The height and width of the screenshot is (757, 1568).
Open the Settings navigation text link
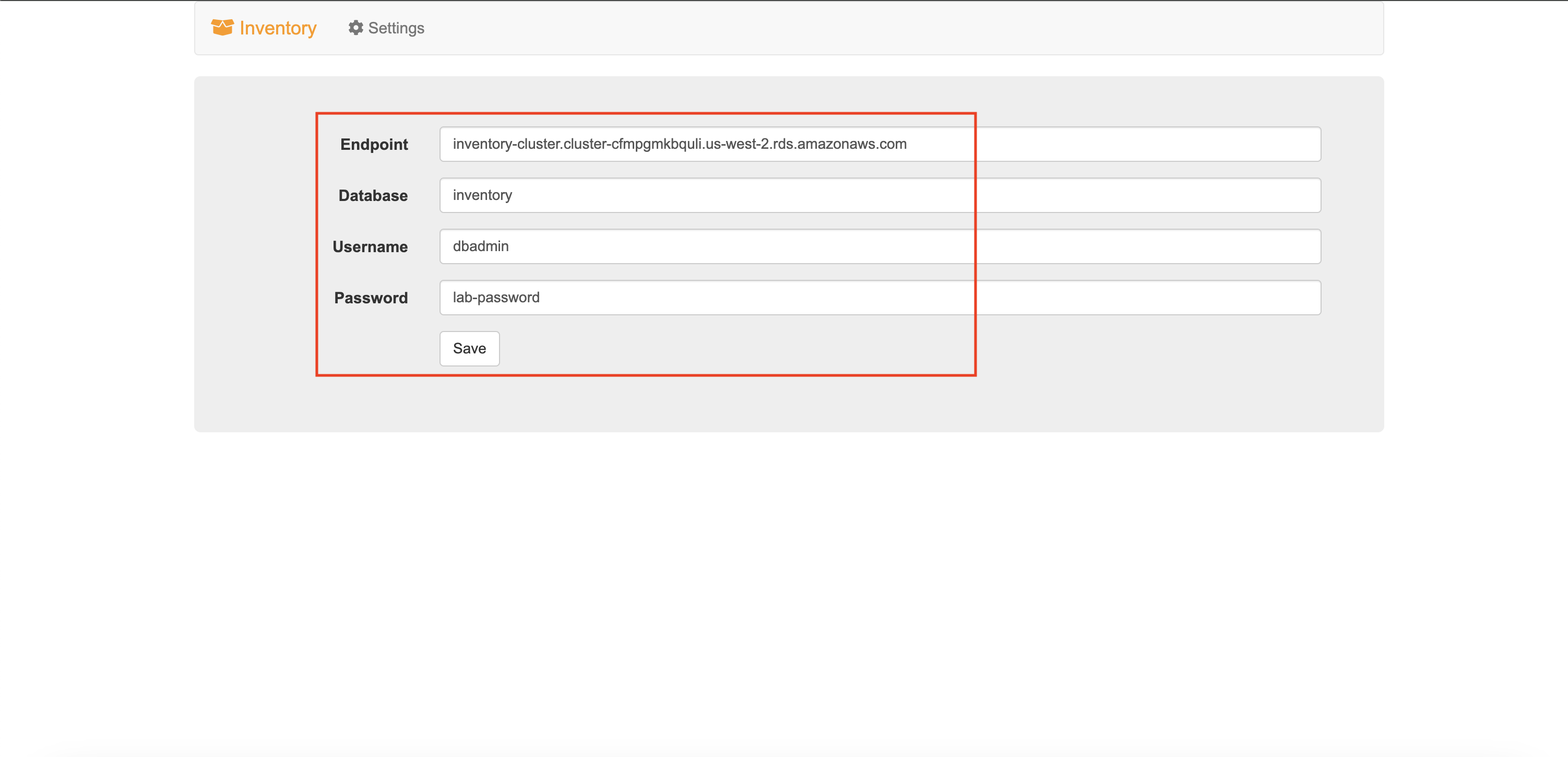[396, 28]
